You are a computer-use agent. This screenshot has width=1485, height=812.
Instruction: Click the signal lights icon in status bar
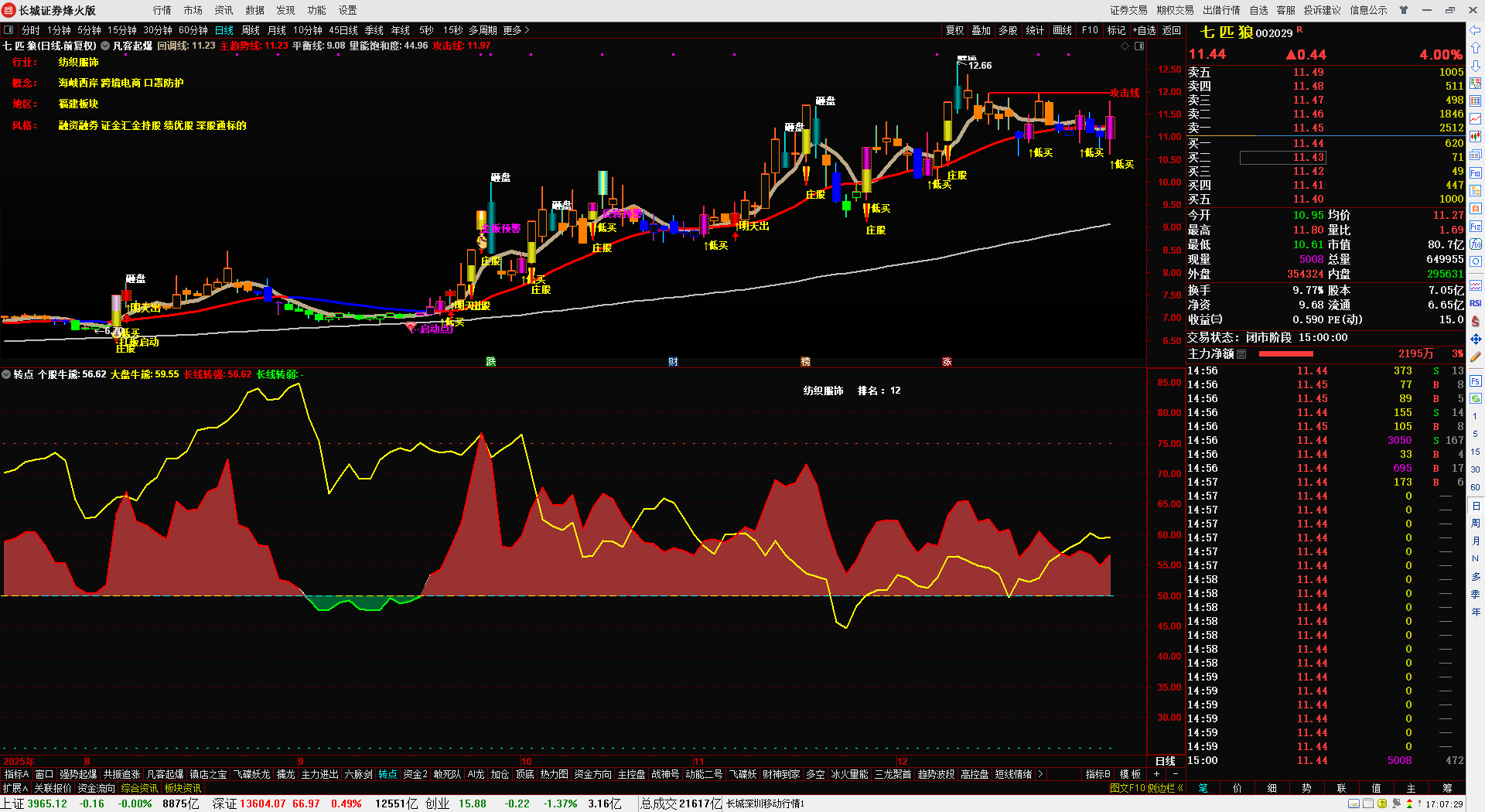click(x=1409, y=804)
